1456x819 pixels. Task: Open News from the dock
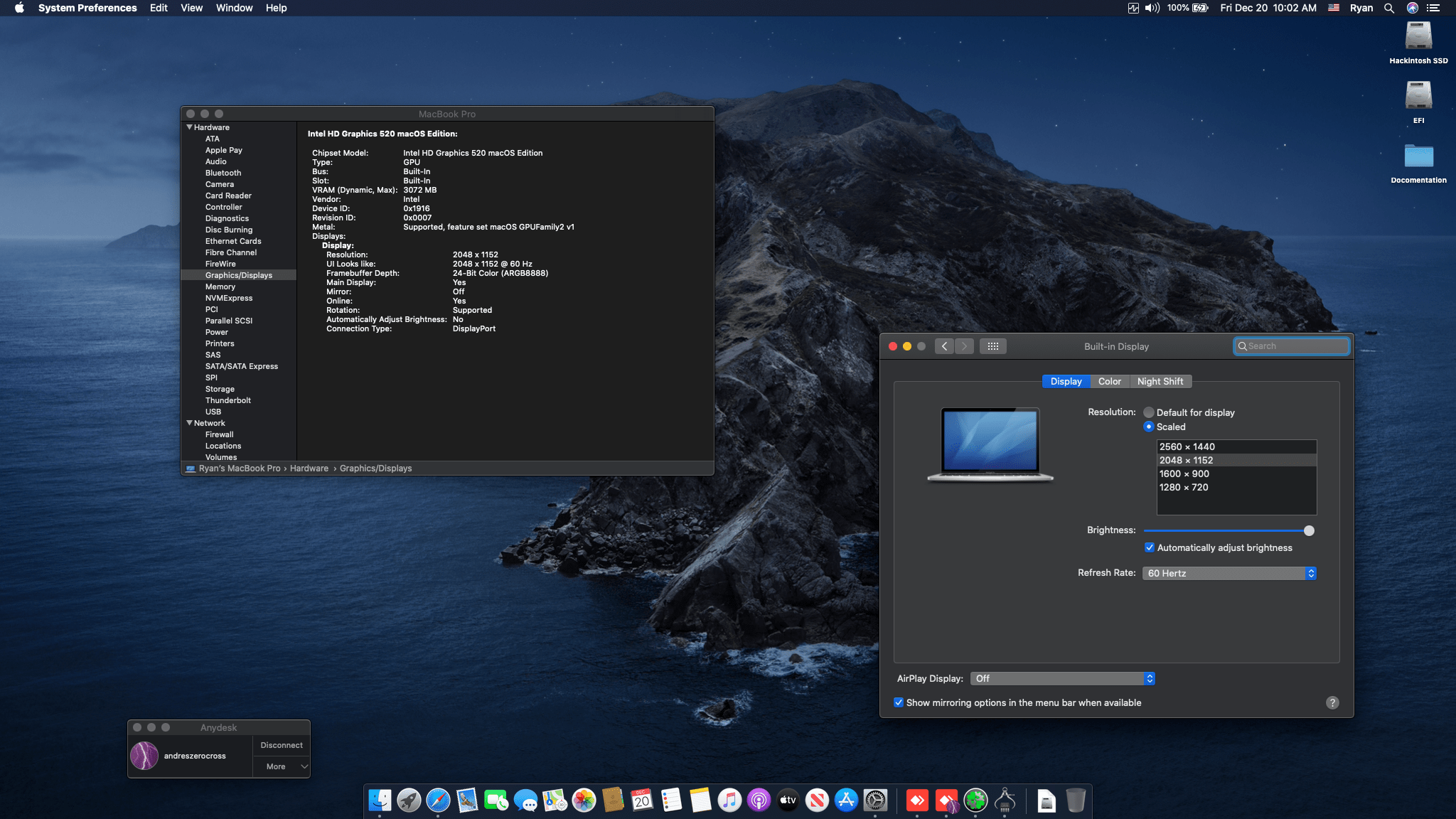(x=817, y=801)
